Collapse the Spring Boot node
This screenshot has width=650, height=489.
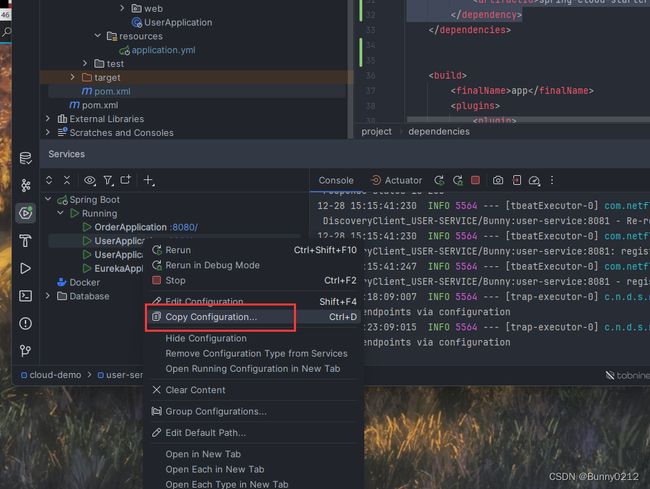tap(48, 199)
